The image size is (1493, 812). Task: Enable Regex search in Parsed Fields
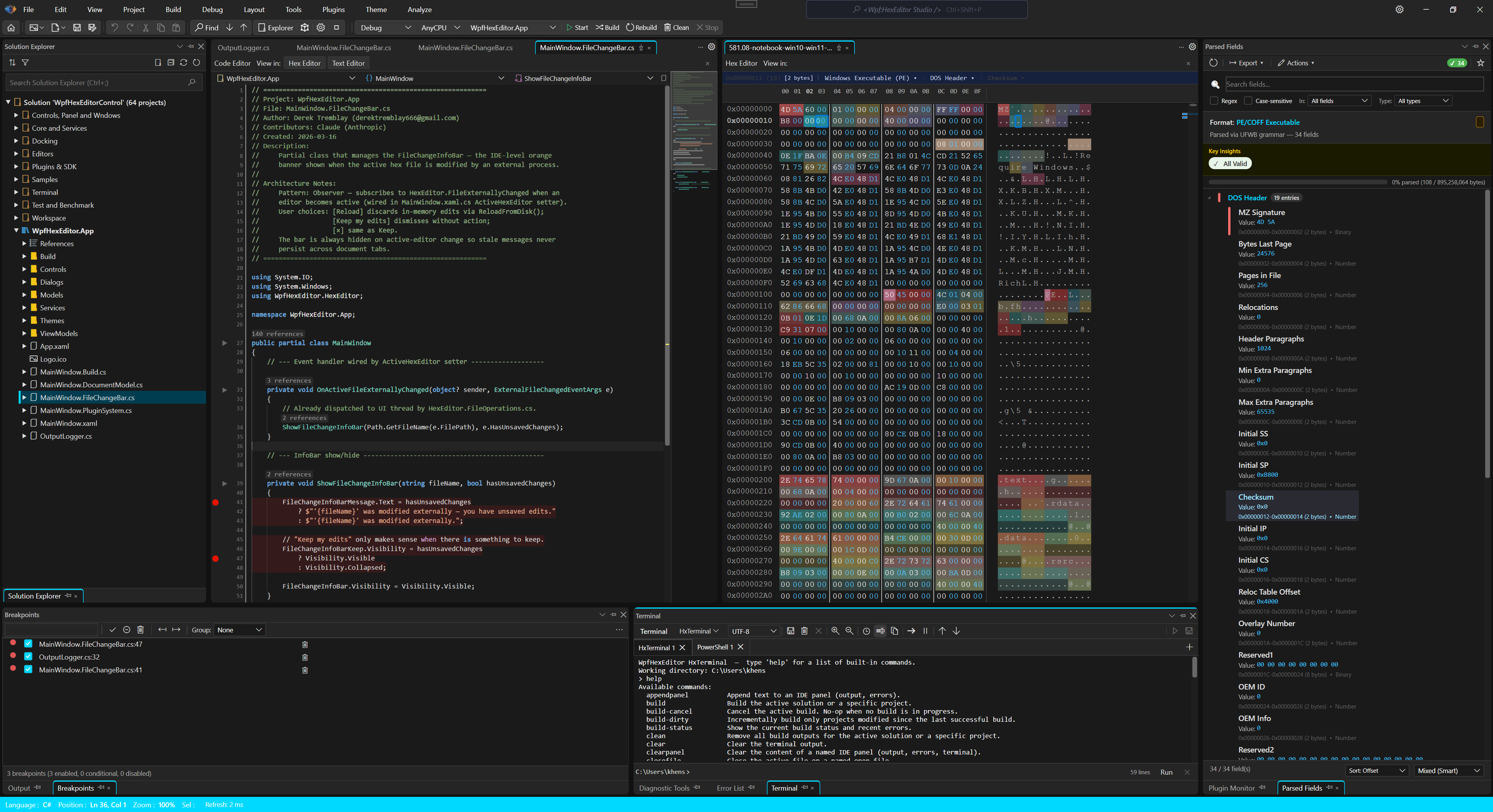pyautogui.click(x=1214, y=101)
